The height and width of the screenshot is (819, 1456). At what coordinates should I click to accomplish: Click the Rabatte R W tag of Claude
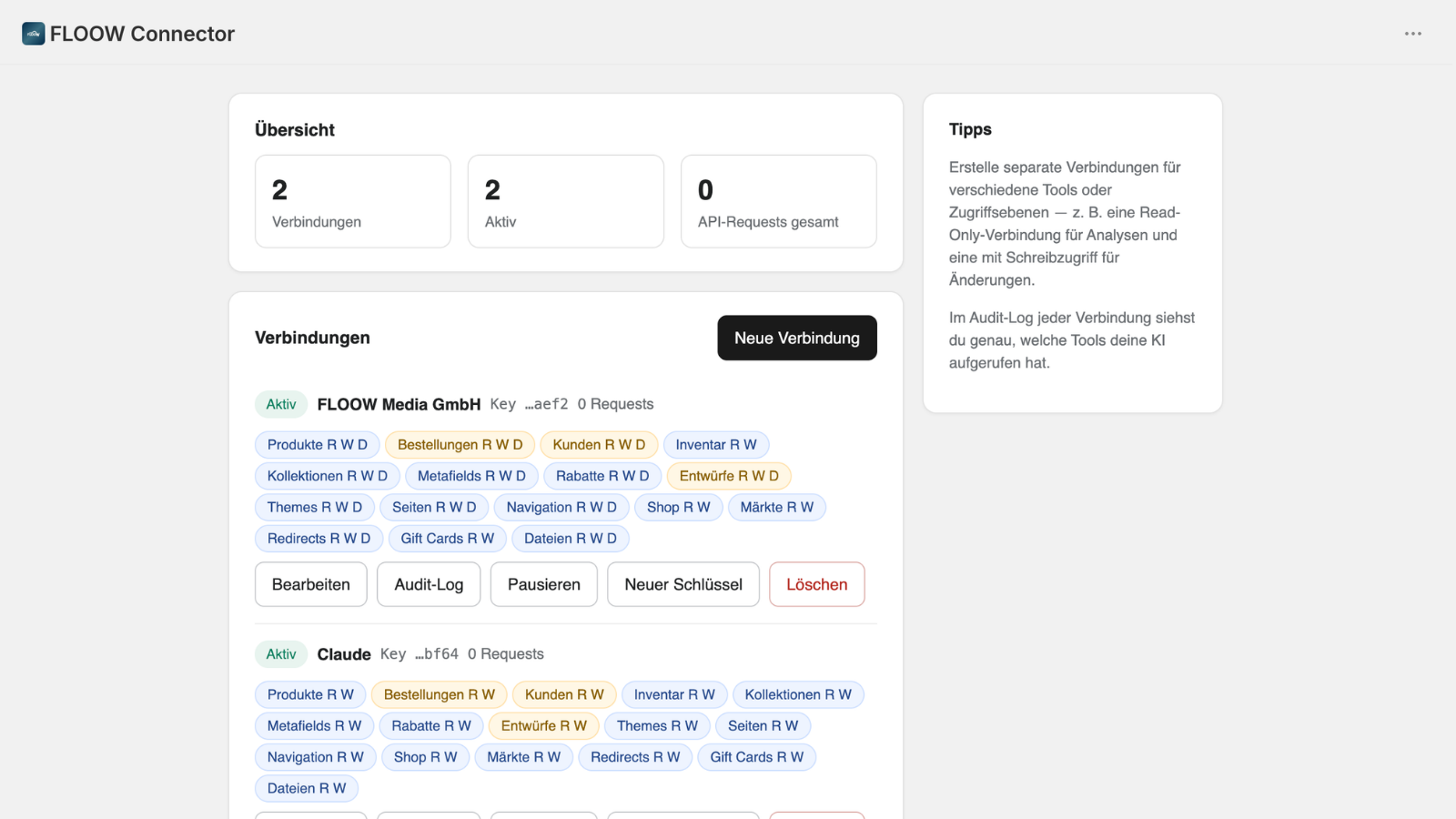pyautogui.click(x=431, y=726)
